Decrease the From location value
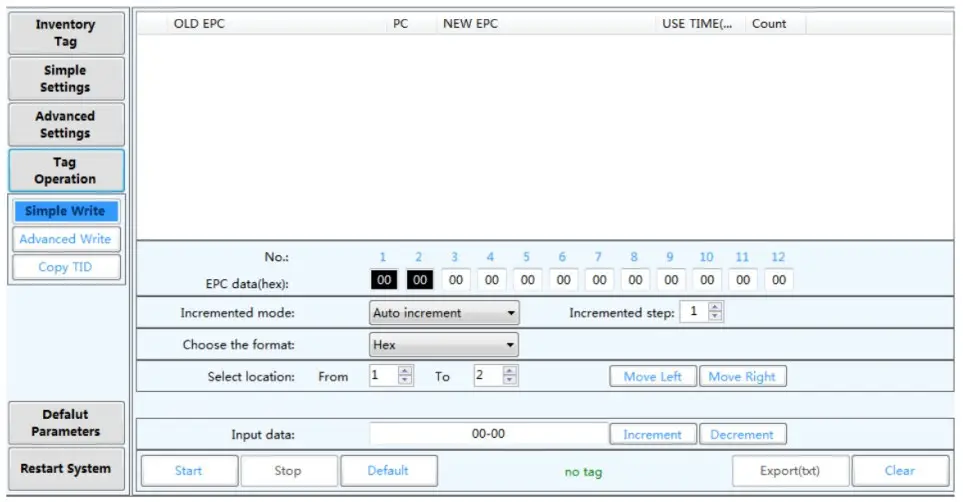 pyautogui.click(x=405, y=380)
